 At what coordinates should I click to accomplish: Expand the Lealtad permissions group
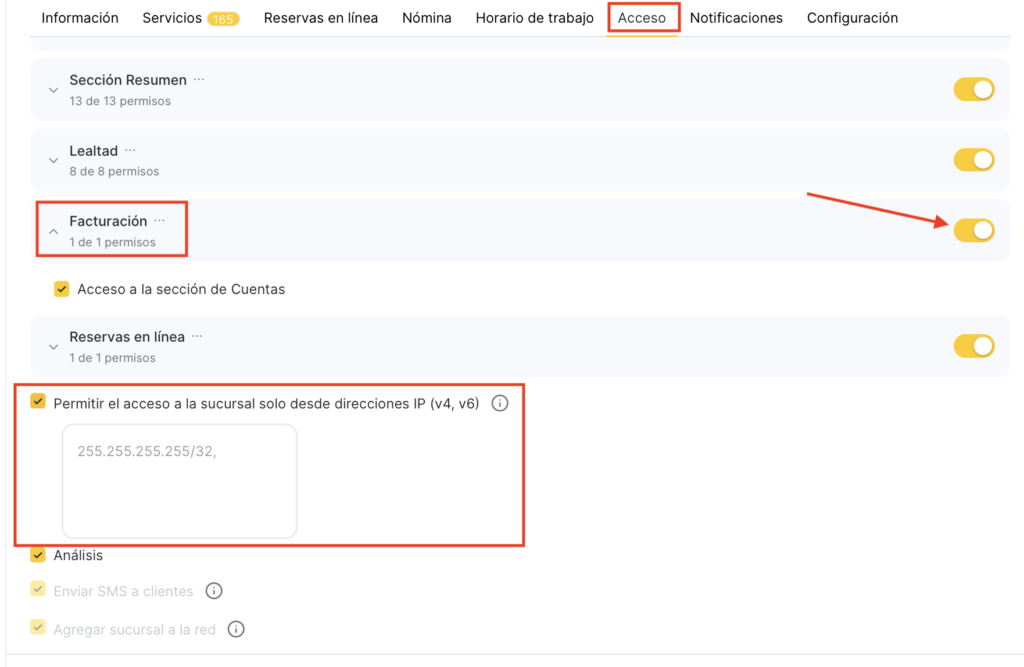click(x=54, y=161)
